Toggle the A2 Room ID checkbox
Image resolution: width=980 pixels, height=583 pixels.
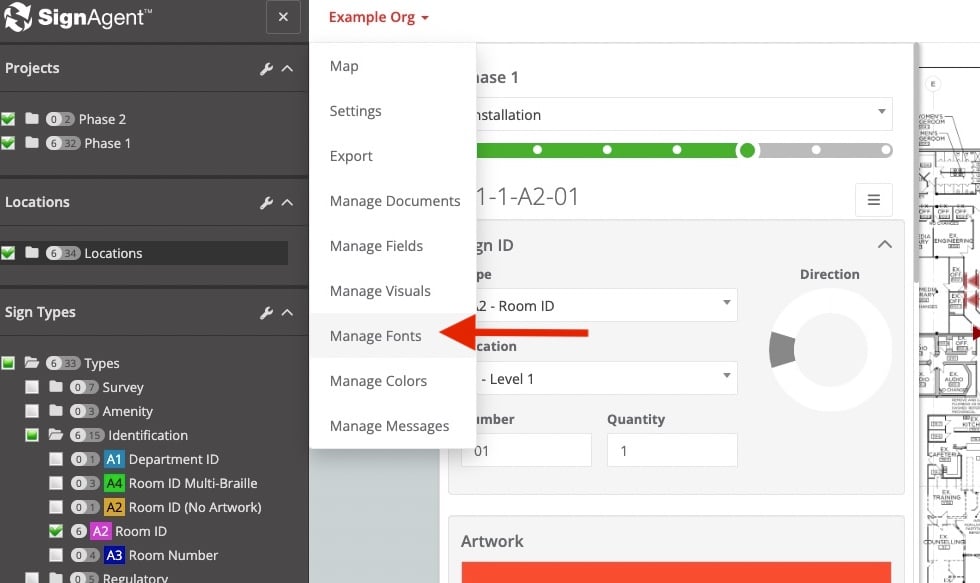[x=57, y=531]
